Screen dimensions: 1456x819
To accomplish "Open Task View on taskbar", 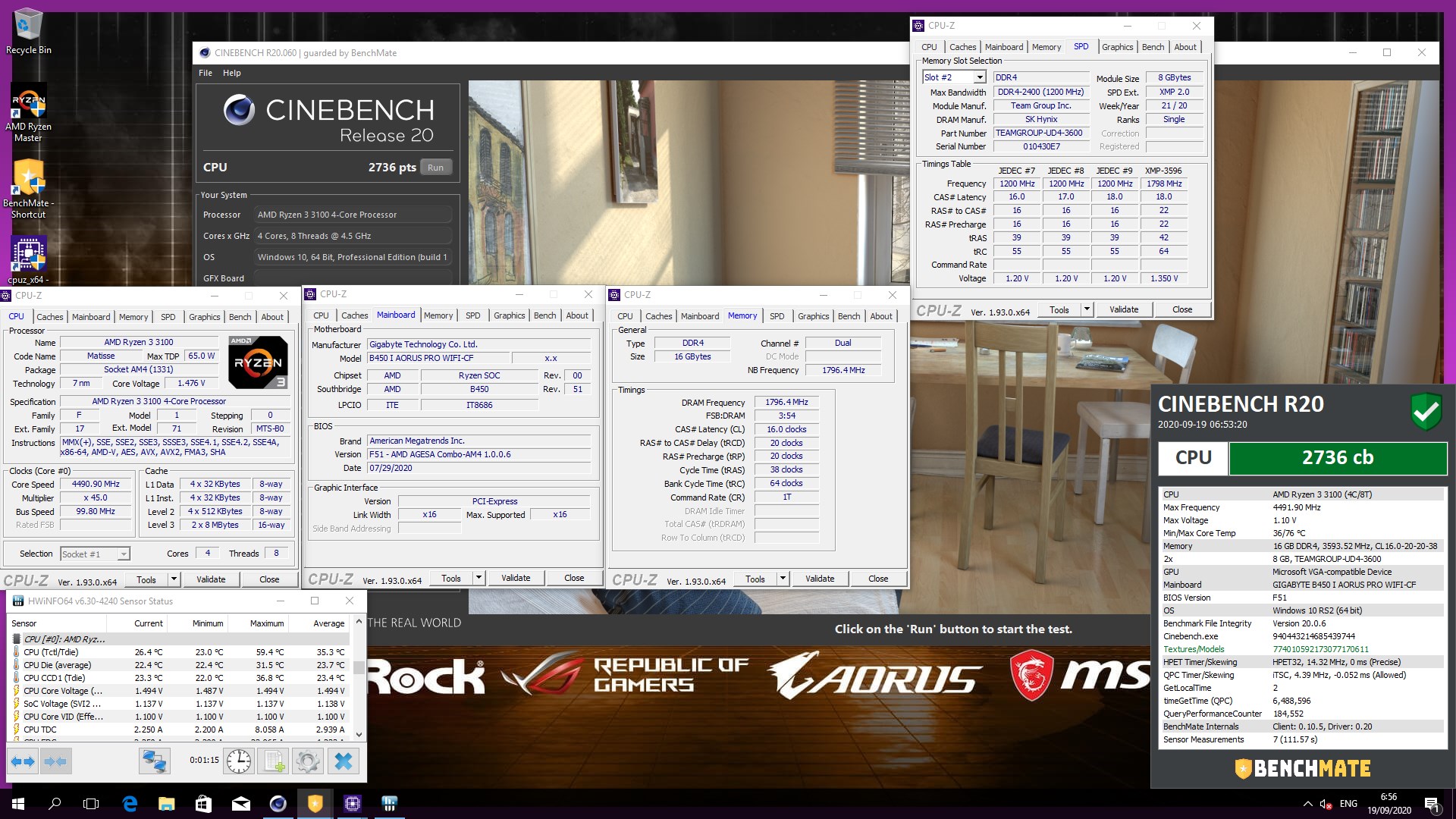I will (91, 804).
